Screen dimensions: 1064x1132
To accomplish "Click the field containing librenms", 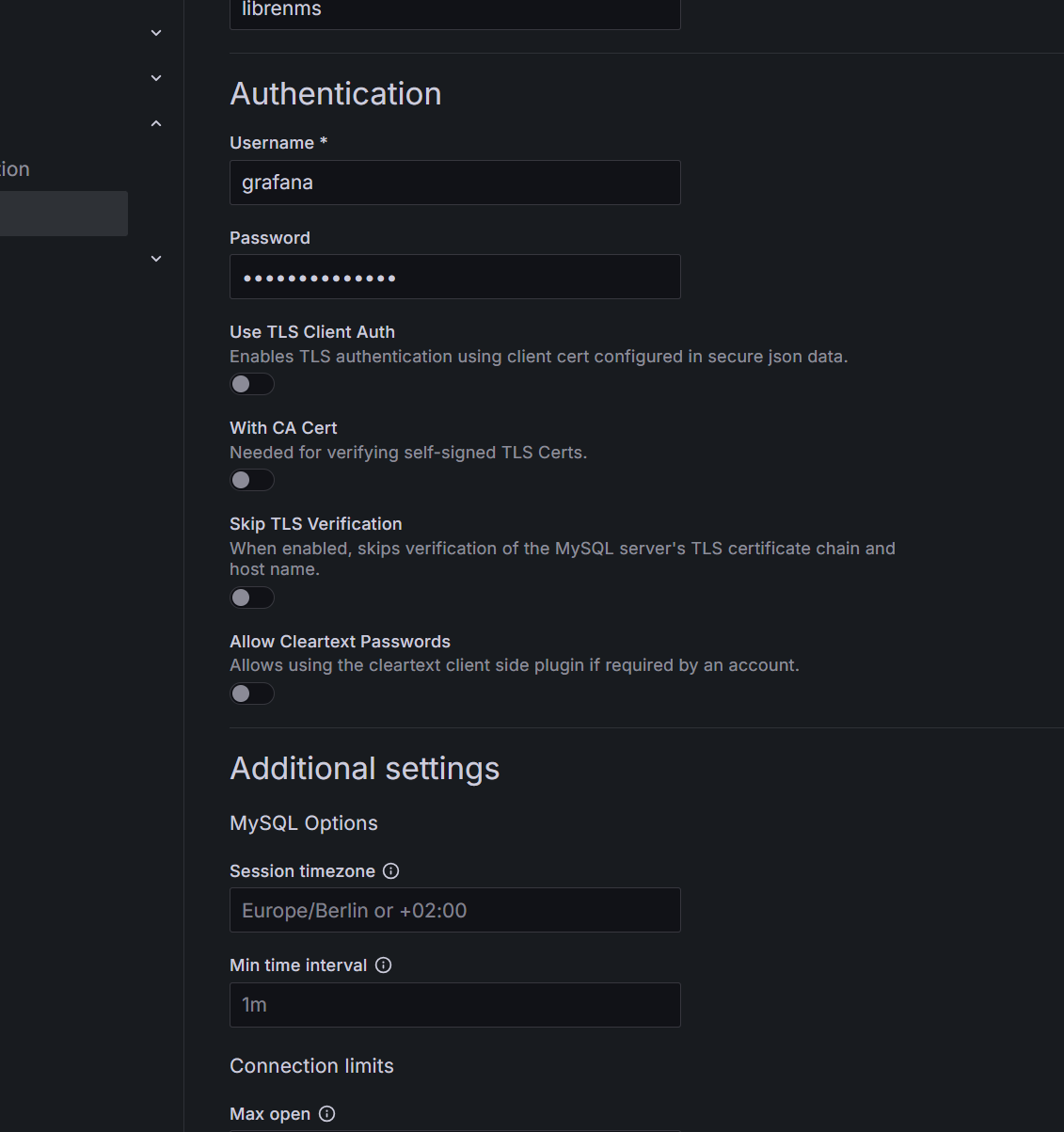I will (x=454, y=11).
